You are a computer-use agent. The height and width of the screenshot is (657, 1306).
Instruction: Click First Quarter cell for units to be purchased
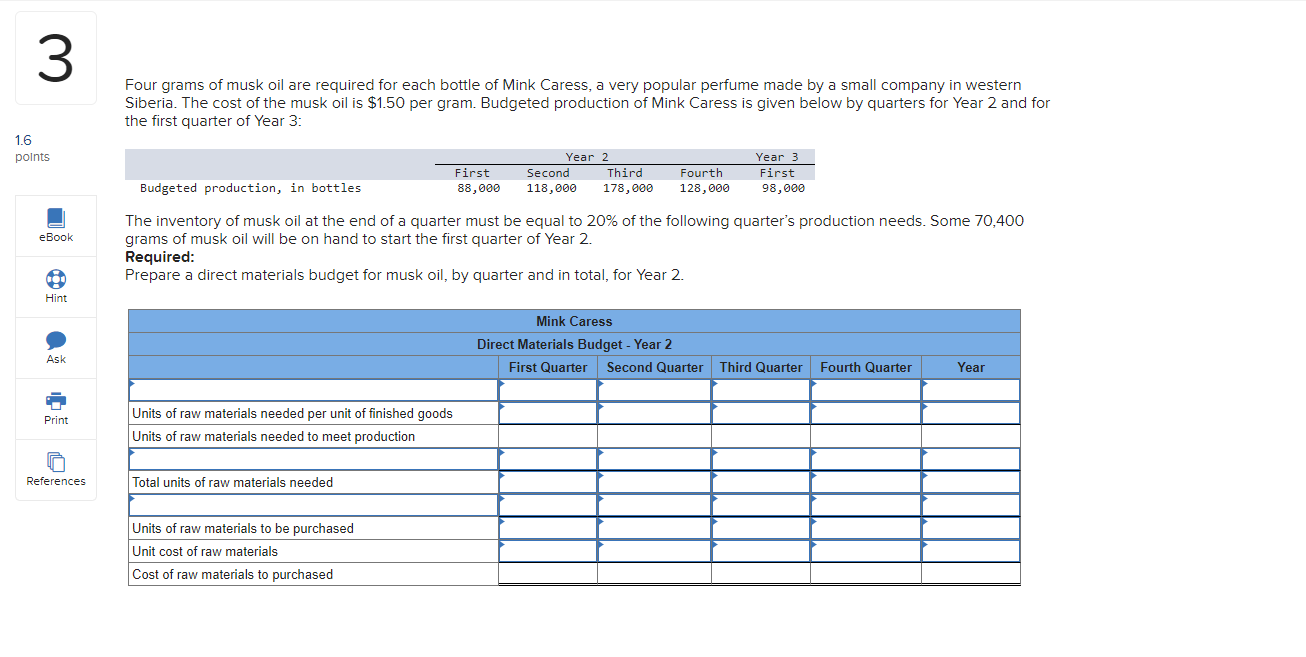pyautogui.click(x=548, y=528)
